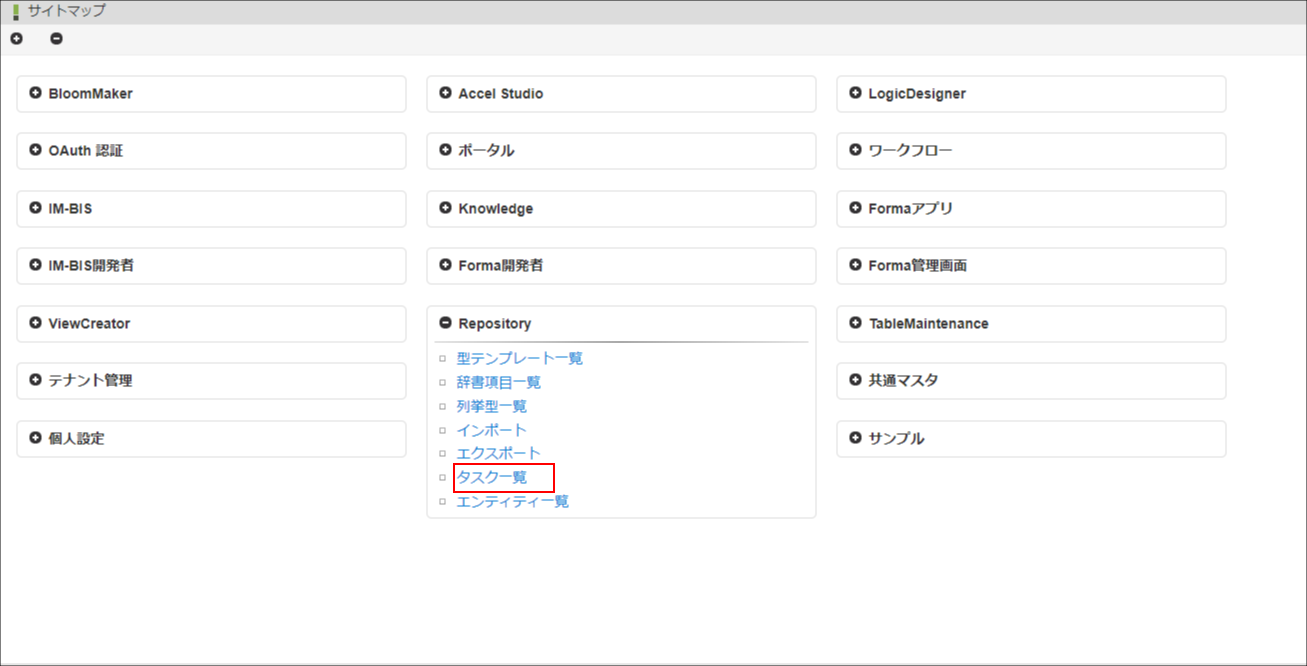Open the インポート link
Image resolution: width=1307 pixels, height=666 pixels.
click(x=491, y=429)
